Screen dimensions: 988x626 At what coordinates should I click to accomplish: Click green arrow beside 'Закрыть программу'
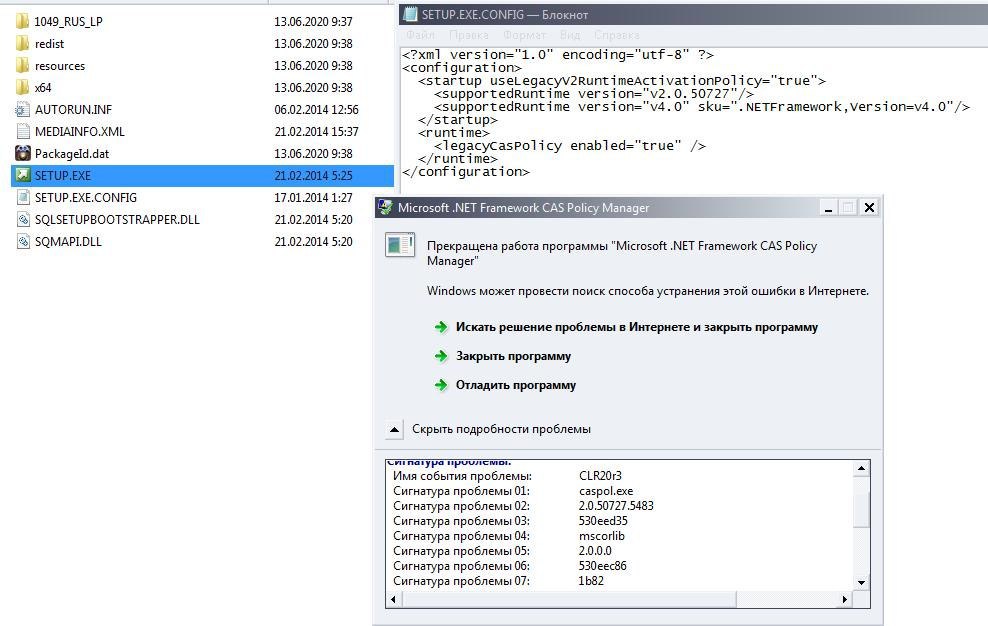(x=441, y=356)
